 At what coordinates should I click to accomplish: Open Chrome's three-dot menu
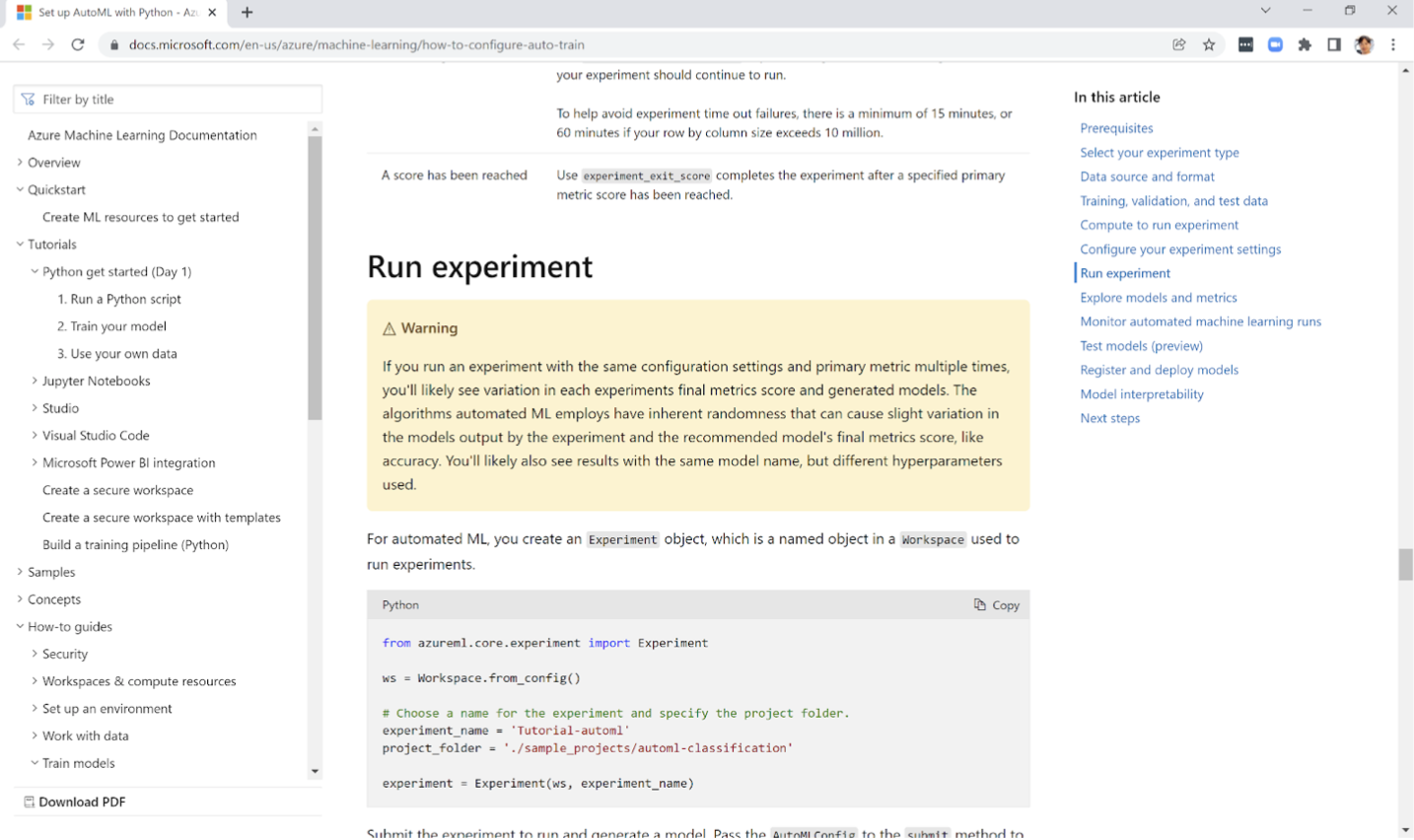click(1393, 44)
